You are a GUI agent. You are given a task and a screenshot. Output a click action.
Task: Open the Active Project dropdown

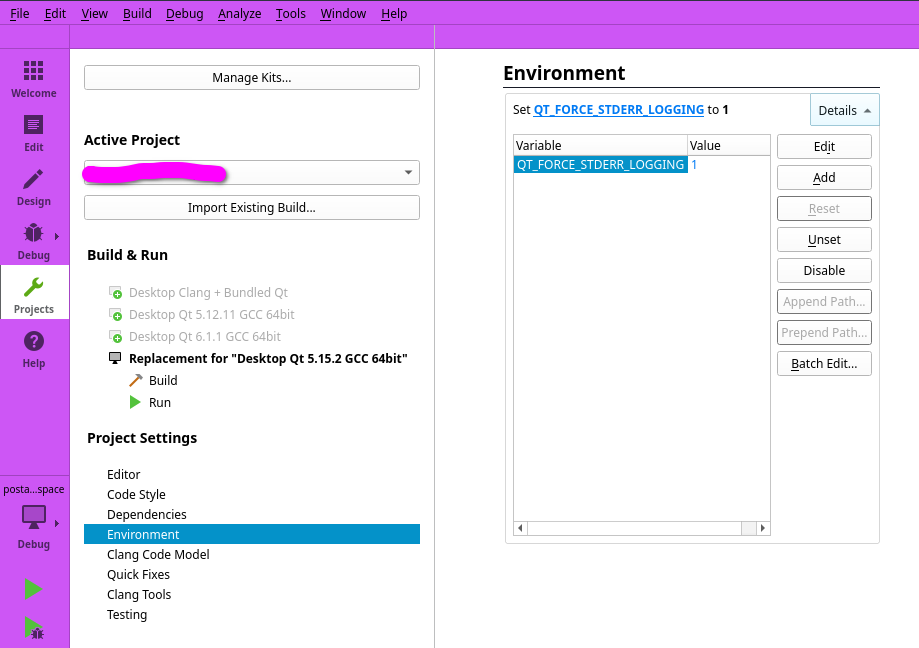click(251, 173)
